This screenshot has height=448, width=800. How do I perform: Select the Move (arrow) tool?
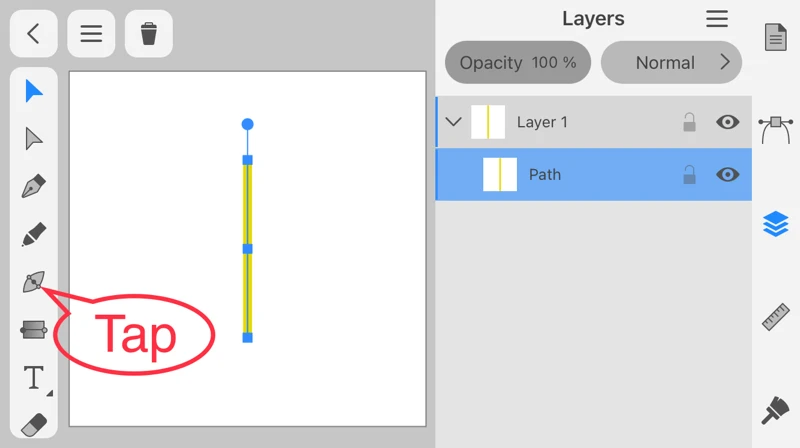click(x=34, y=91)
